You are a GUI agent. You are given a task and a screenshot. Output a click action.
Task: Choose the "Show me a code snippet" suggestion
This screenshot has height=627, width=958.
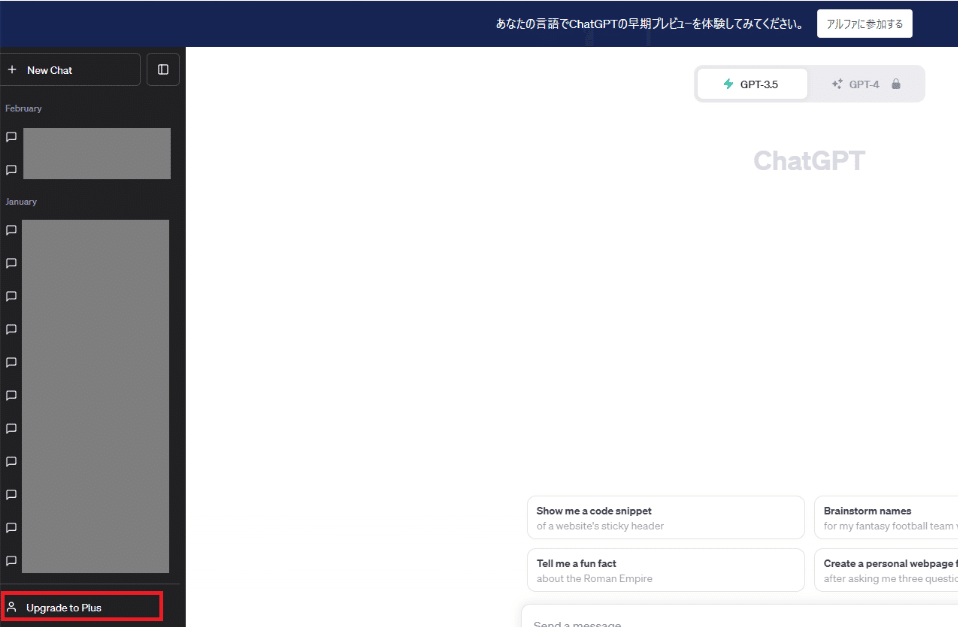(x=665, y=518)
